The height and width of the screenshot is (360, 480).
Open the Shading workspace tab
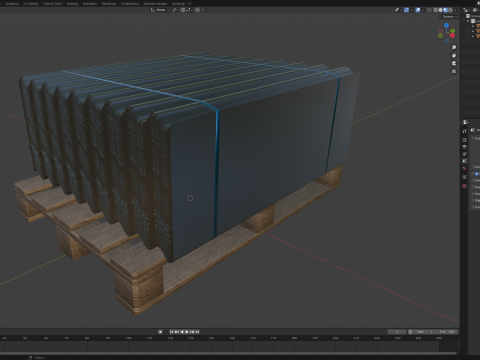pyautogui.click(x=72, y=4)
